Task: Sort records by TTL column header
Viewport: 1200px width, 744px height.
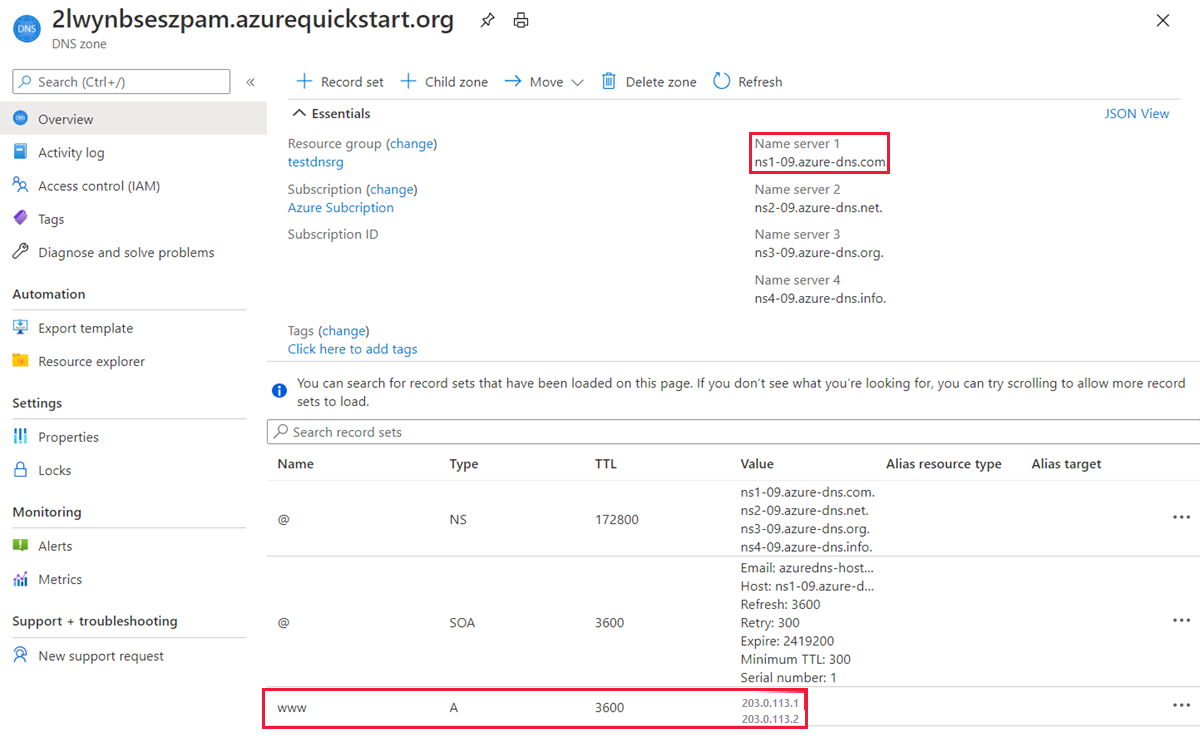Action: pos(607,464)
